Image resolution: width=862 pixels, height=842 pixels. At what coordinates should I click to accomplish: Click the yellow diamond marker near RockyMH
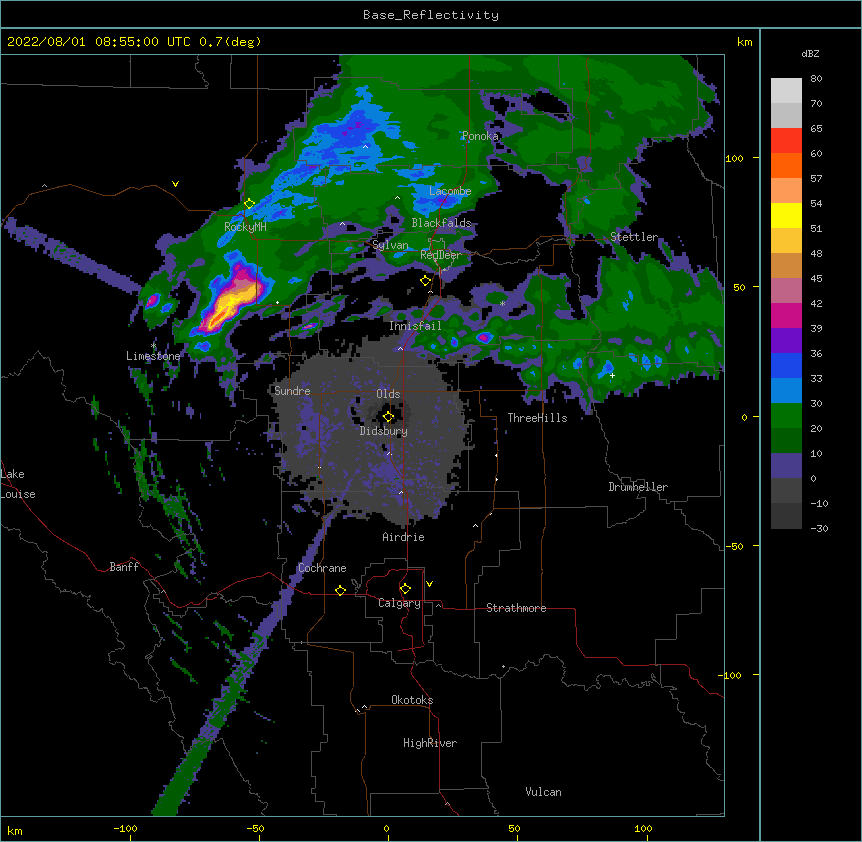point(249,204)
